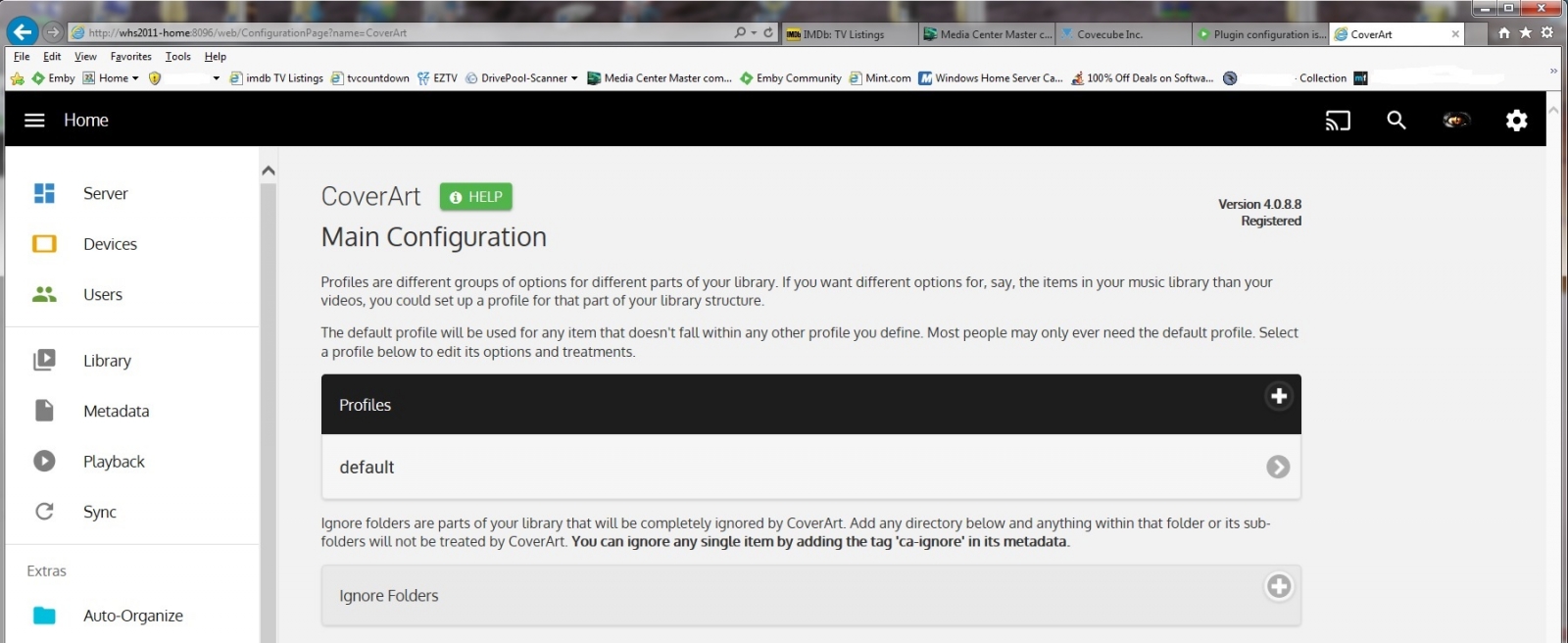Open Internet Explorer tools gear

(x=1547, y=32)
